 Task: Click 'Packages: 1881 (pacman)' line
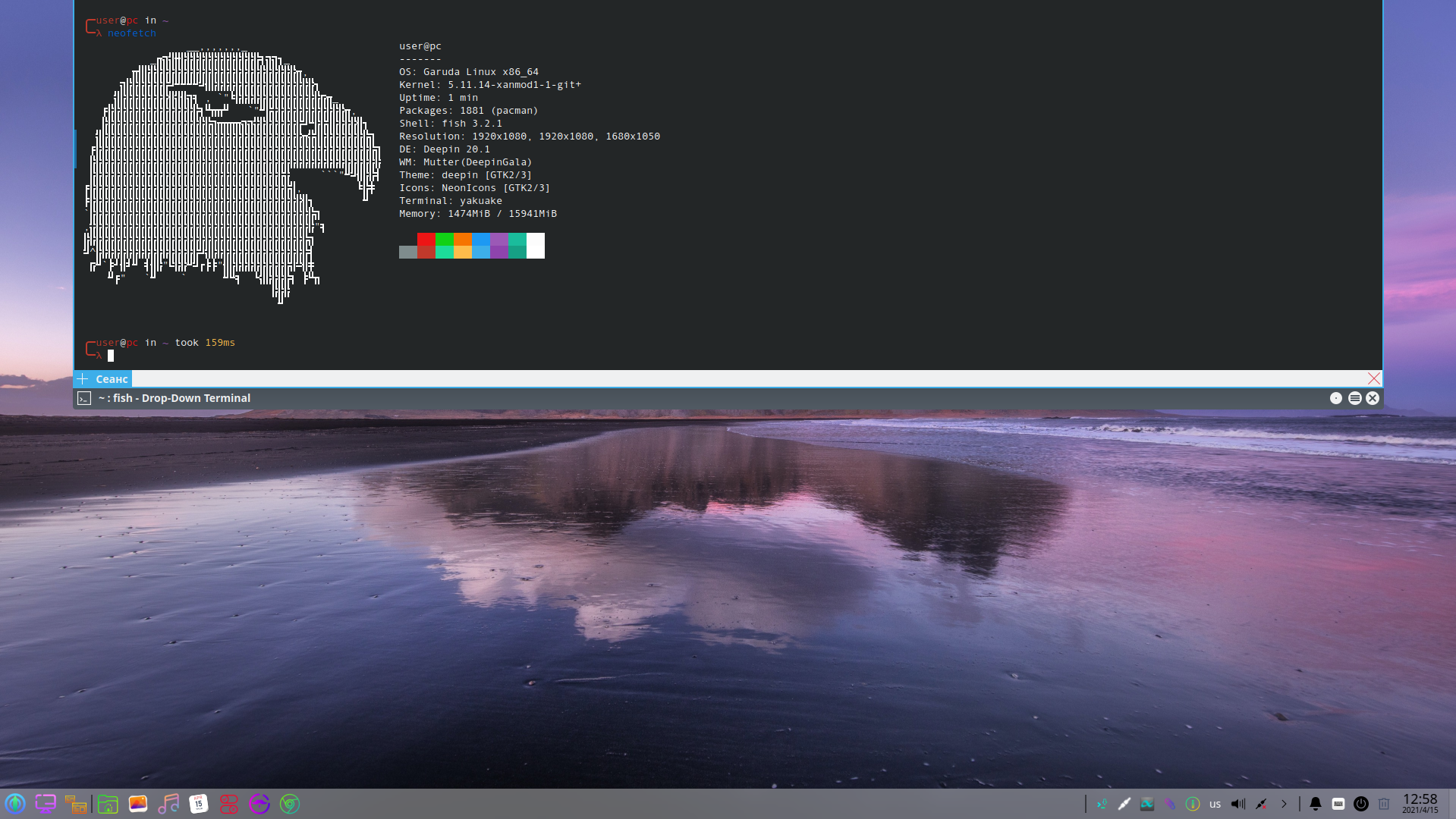[x=469, y=111]
